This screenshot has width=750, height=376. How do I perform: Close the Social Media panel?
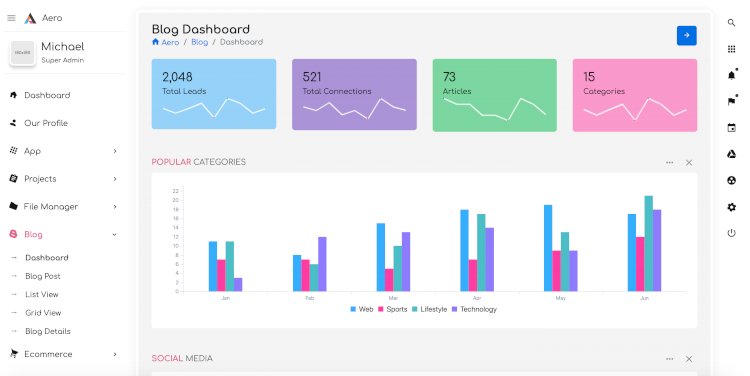(x=689, y=359)
